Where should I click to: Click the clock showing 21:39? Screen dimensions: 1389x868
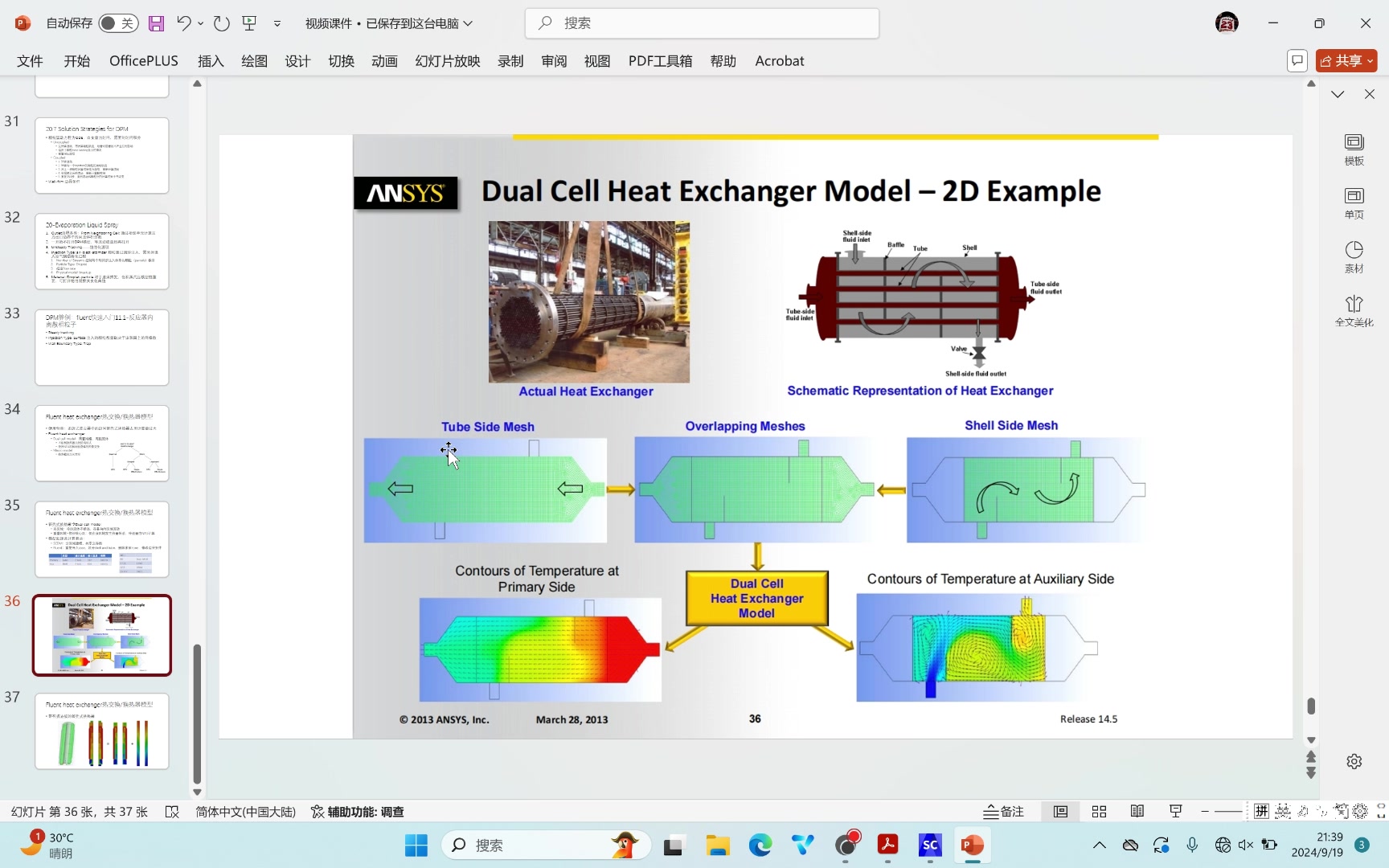(1317, 845)
